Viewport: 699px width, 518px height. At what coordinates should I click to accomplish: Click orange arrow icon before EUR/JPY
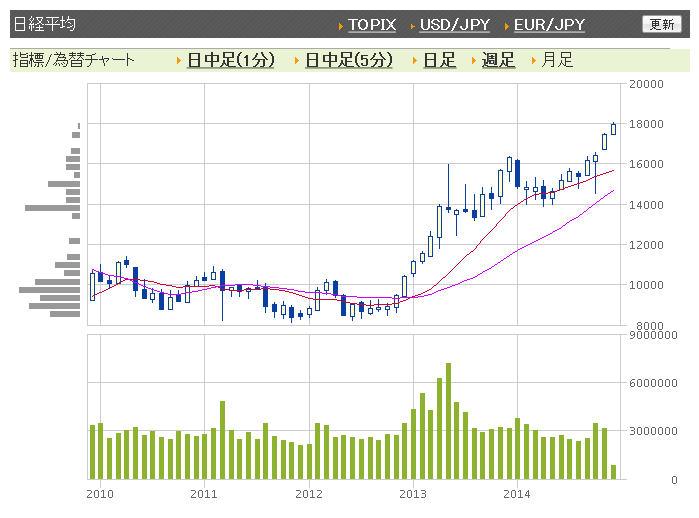coord(507,27)
